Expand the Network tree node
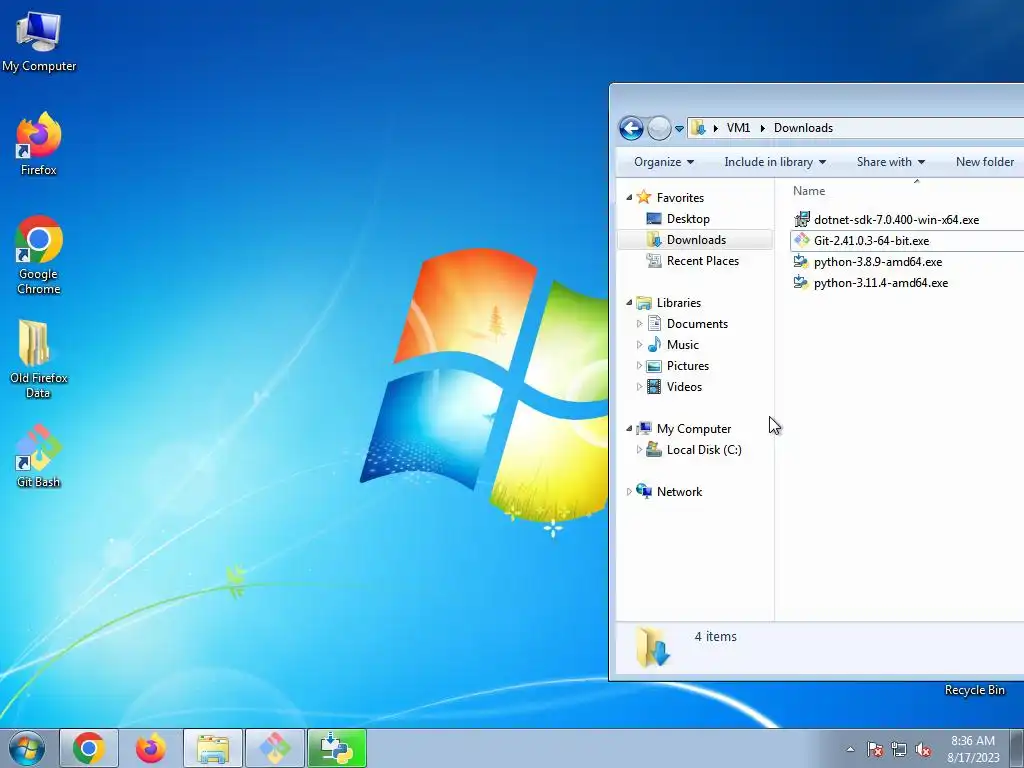The image size is (1024, 768). [x=629, y=491]
